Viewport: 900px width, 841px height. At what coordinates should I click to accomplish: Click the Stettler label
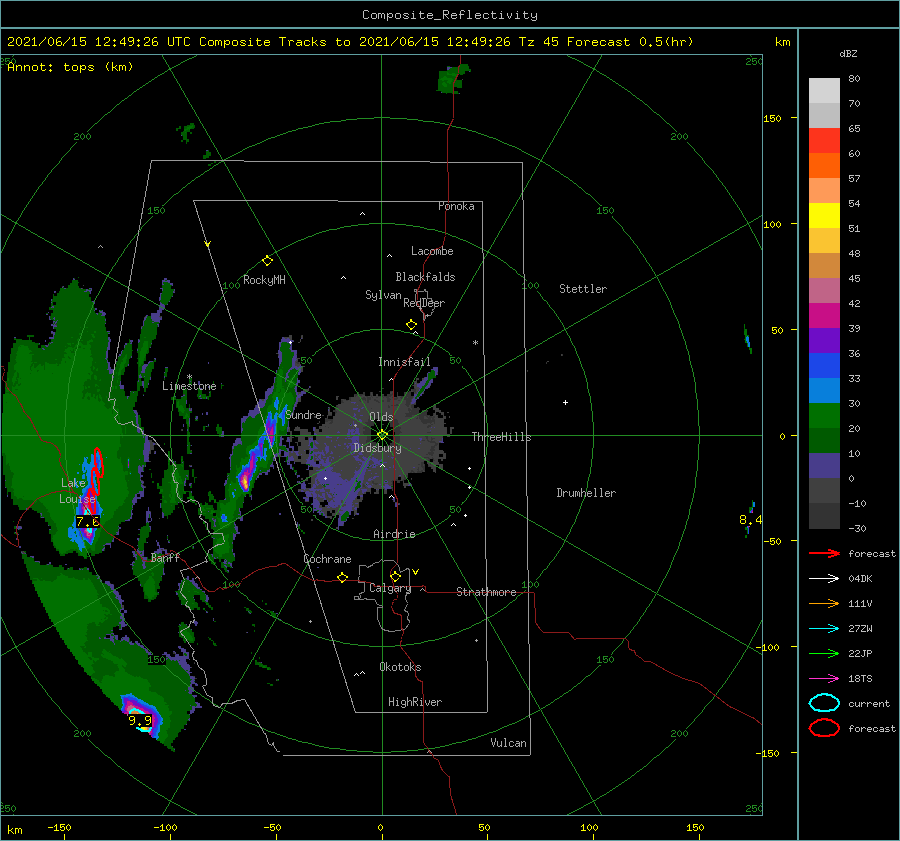tap(583, 289)
